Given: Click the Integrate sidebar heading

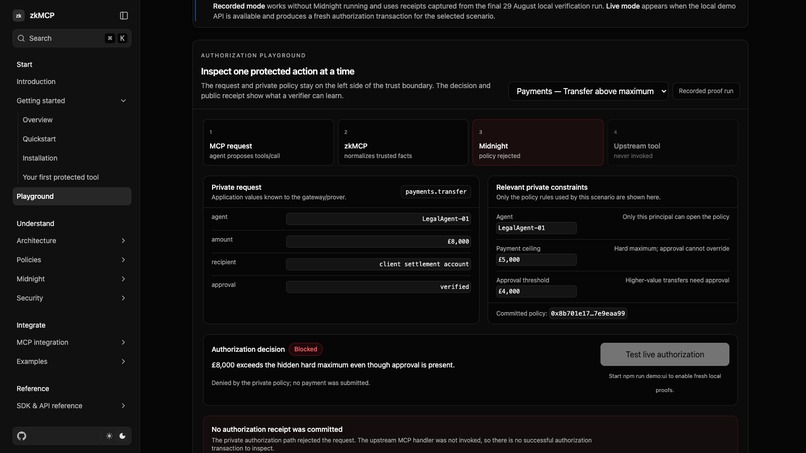Looking at the screenshot, I should click(31, 325).
